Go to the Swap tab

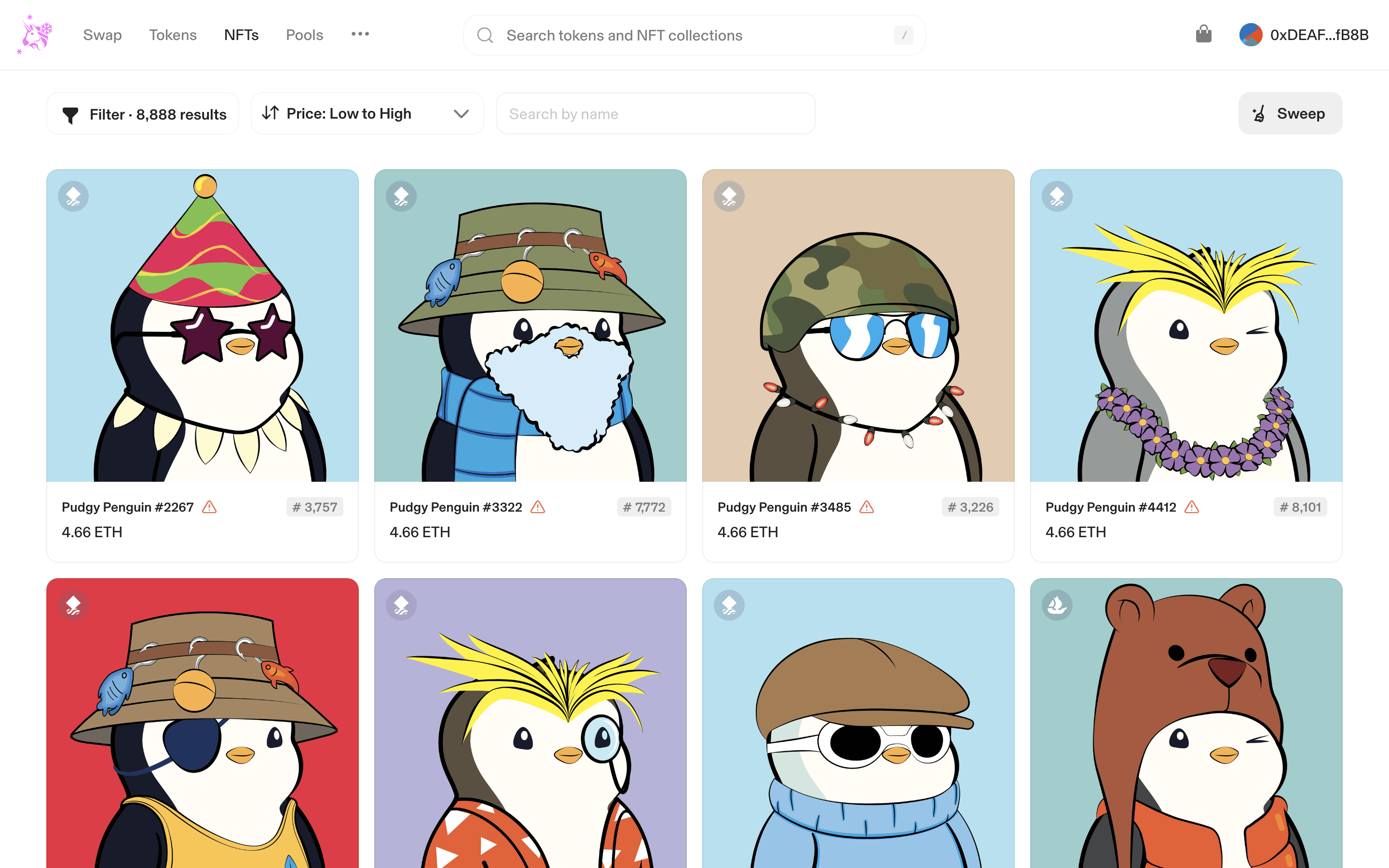point(102,35)
